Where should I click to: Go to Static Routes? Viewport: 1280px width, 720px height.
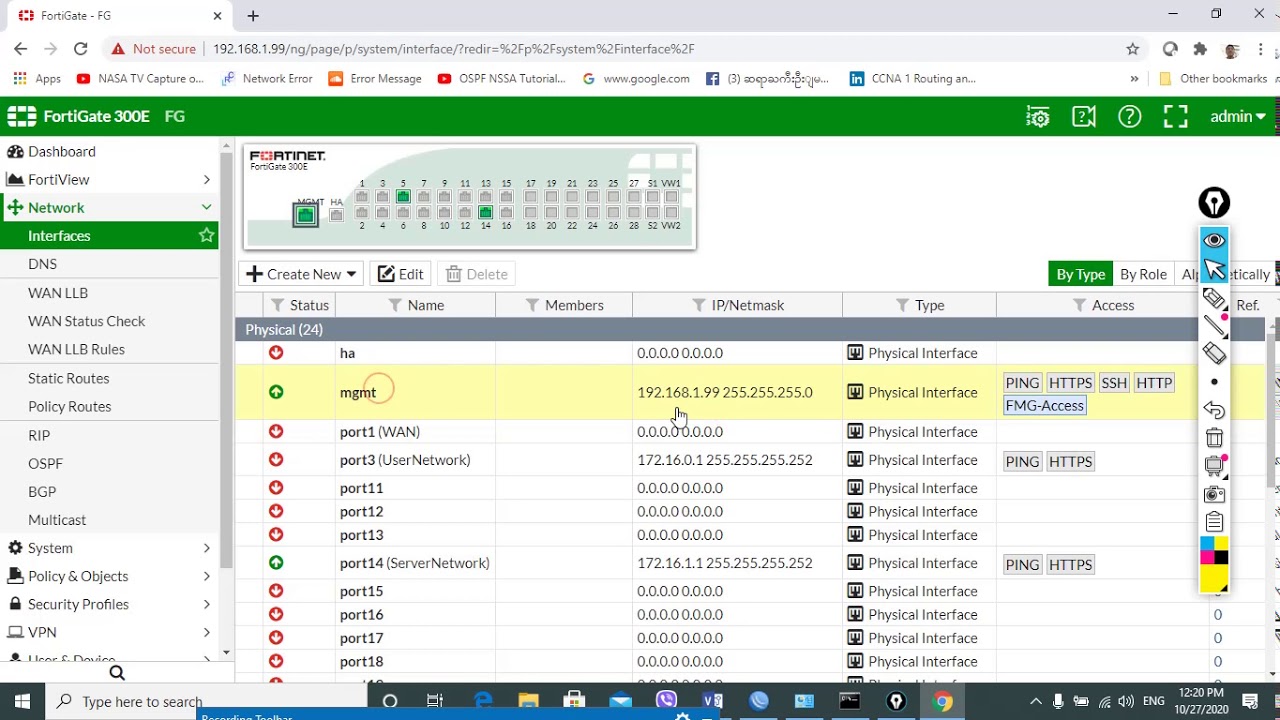pyautogui.click(x=68, y=378)
